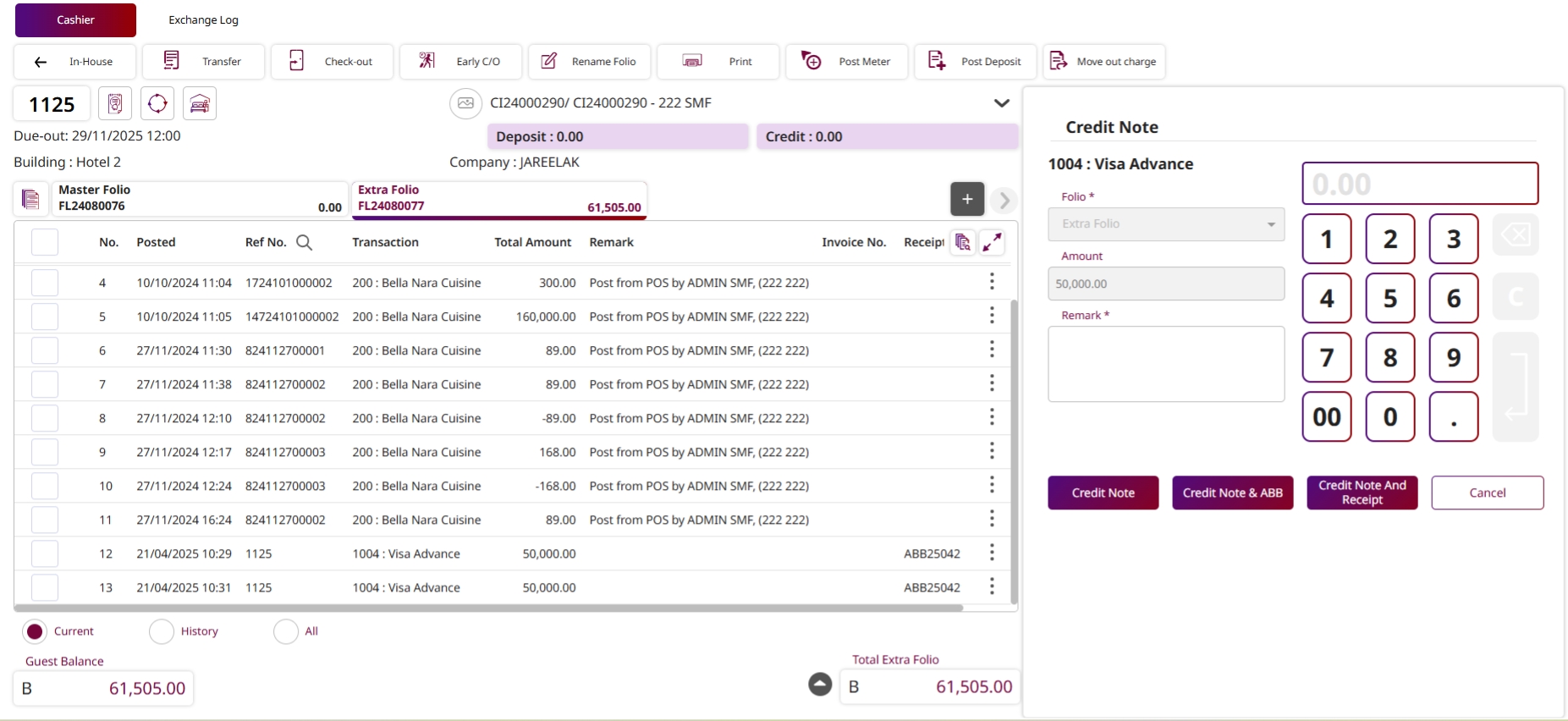The height and width of the screenshot is (721, 1568).
Task: Select the Master Folio FL24080076 tab
Action: coord(200,199)
